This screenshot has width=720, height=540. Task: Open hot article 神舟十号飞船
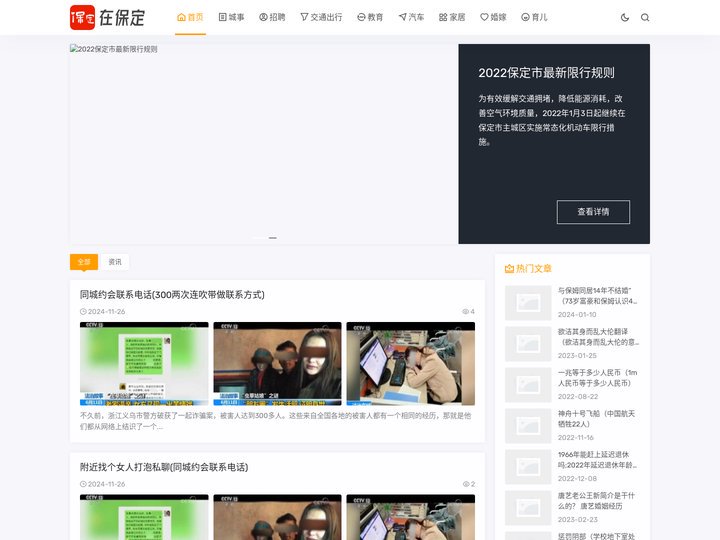(x=596, y=419)
